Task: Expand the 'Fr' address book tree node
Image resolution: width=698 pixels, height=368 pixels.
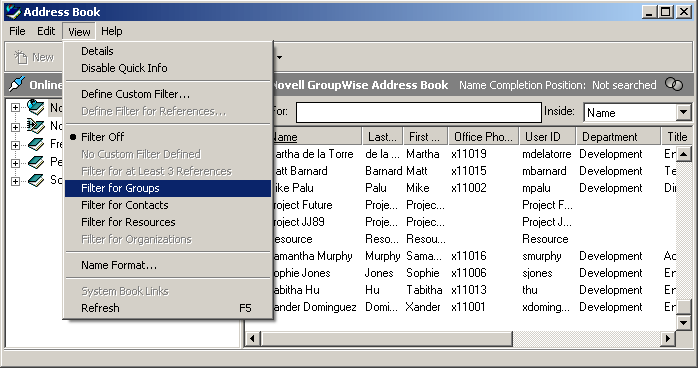Action: click(15, 145)
